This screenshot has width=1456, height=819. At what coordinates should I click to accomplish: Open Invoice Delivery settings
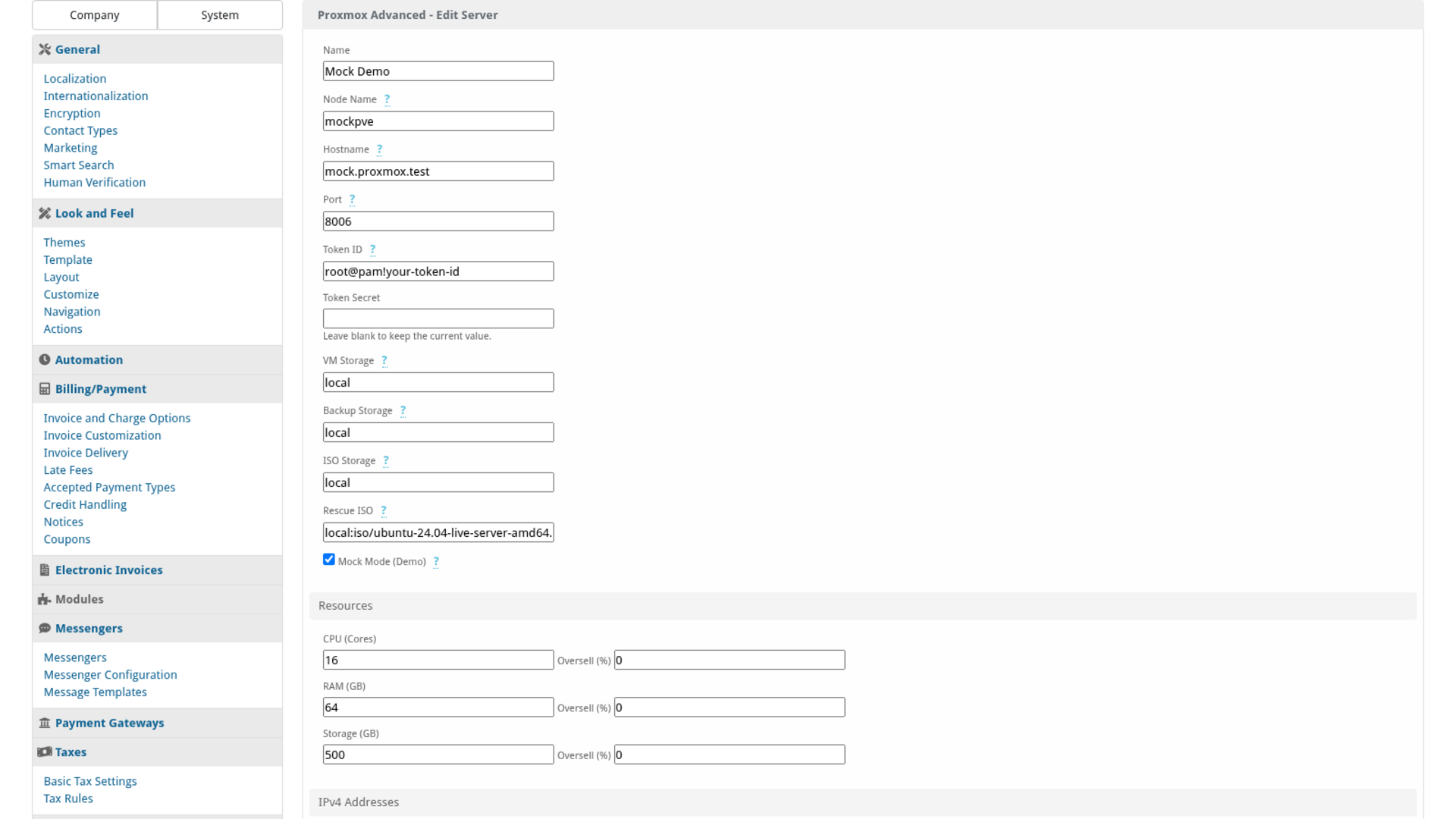coord(86,453)
